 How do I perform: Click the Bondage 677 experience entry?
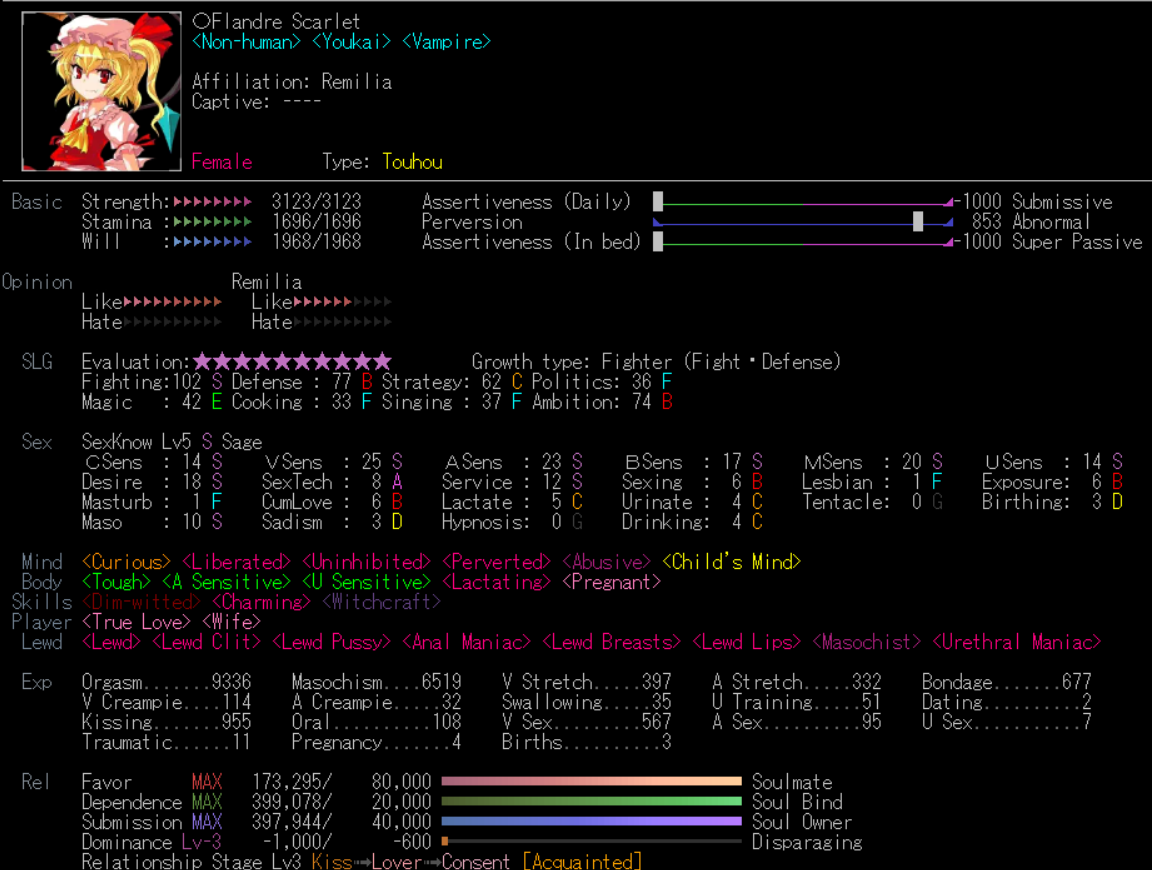point(1007,682)
